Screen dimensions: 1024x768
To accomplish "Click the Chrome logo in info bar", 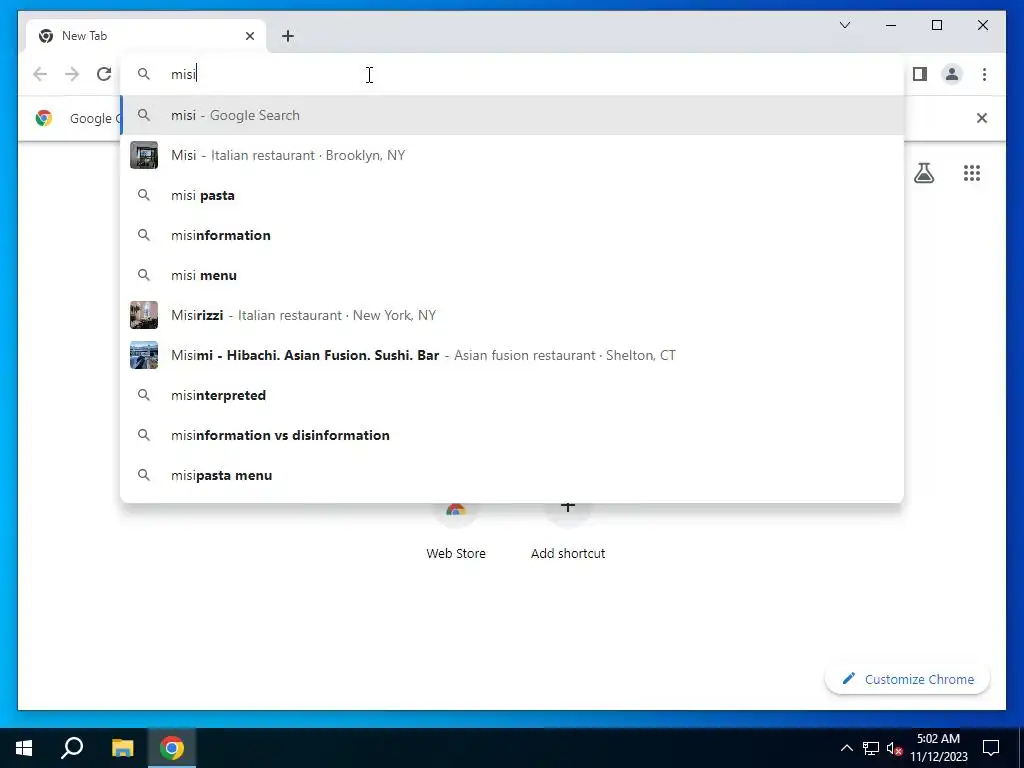I will [x=44, y=118].
